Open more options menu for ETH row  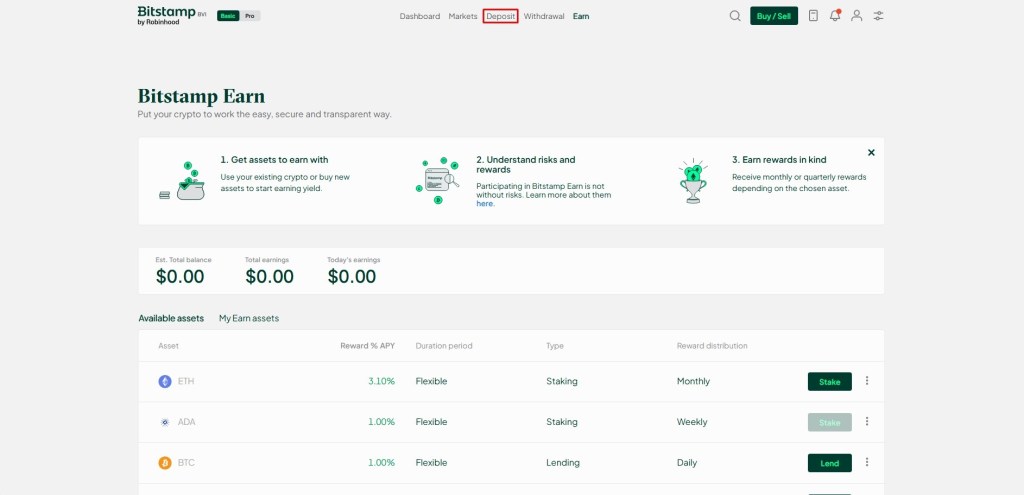[x=867, y=381]
